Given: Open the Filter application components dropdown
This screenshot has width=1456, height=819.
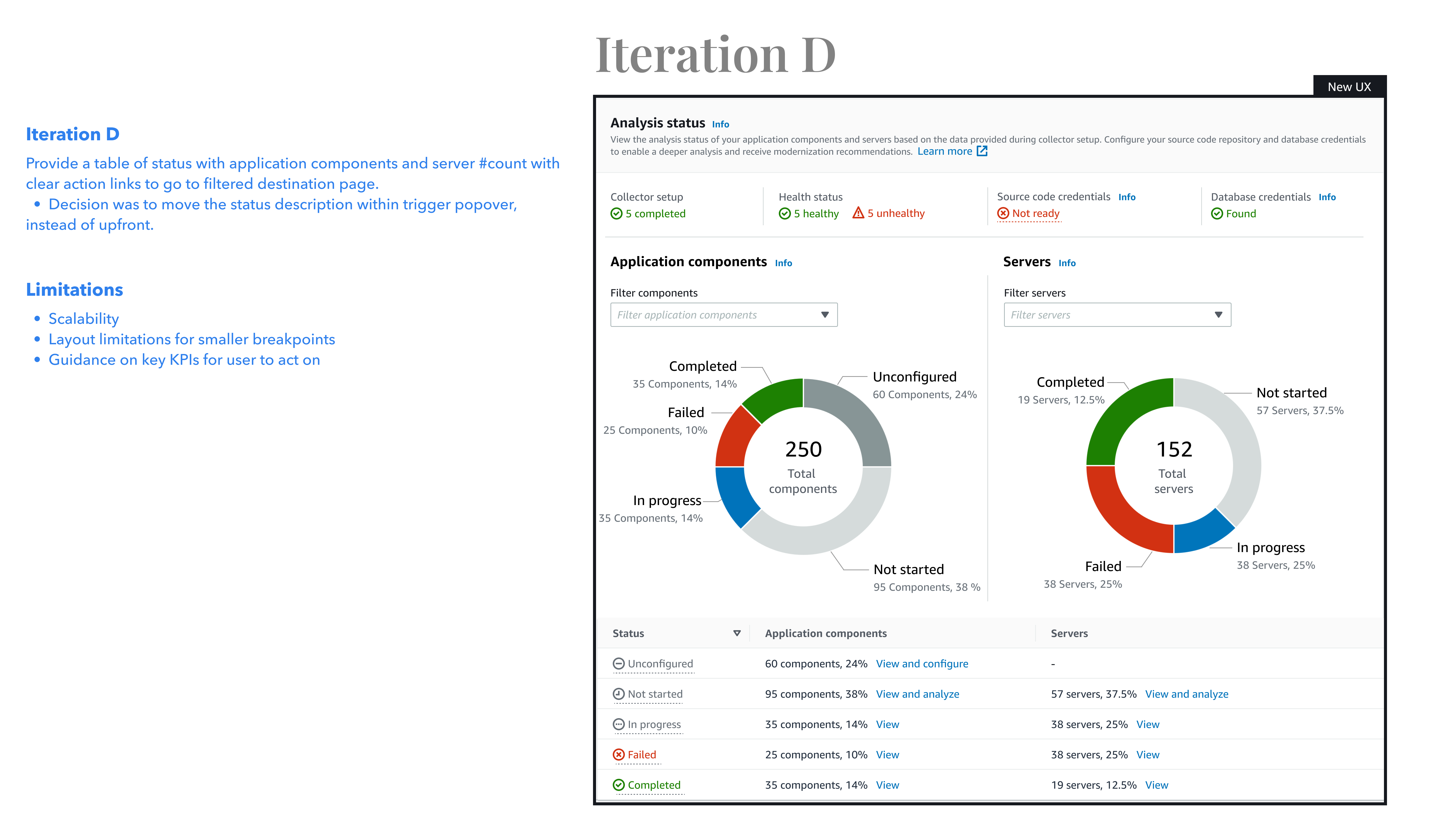Looking at the screenshot, I should pos(723,315).
